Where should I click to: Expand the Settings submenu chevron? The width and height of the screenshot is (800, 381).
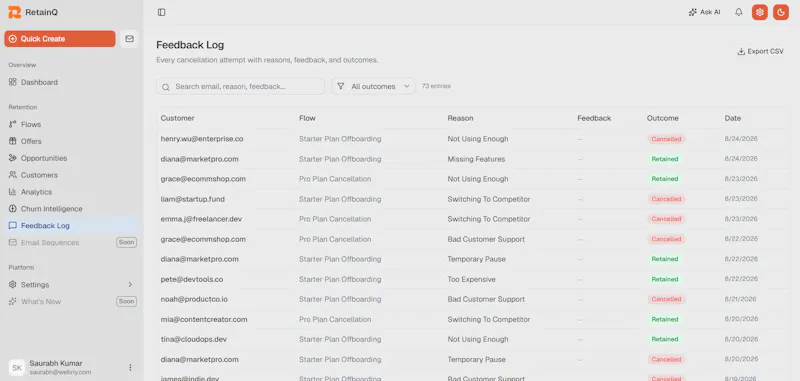(x=130, y=285)
